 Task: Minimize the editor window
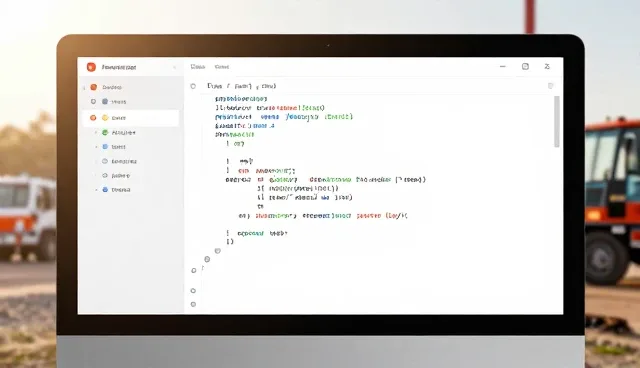(x=503, y=67)
